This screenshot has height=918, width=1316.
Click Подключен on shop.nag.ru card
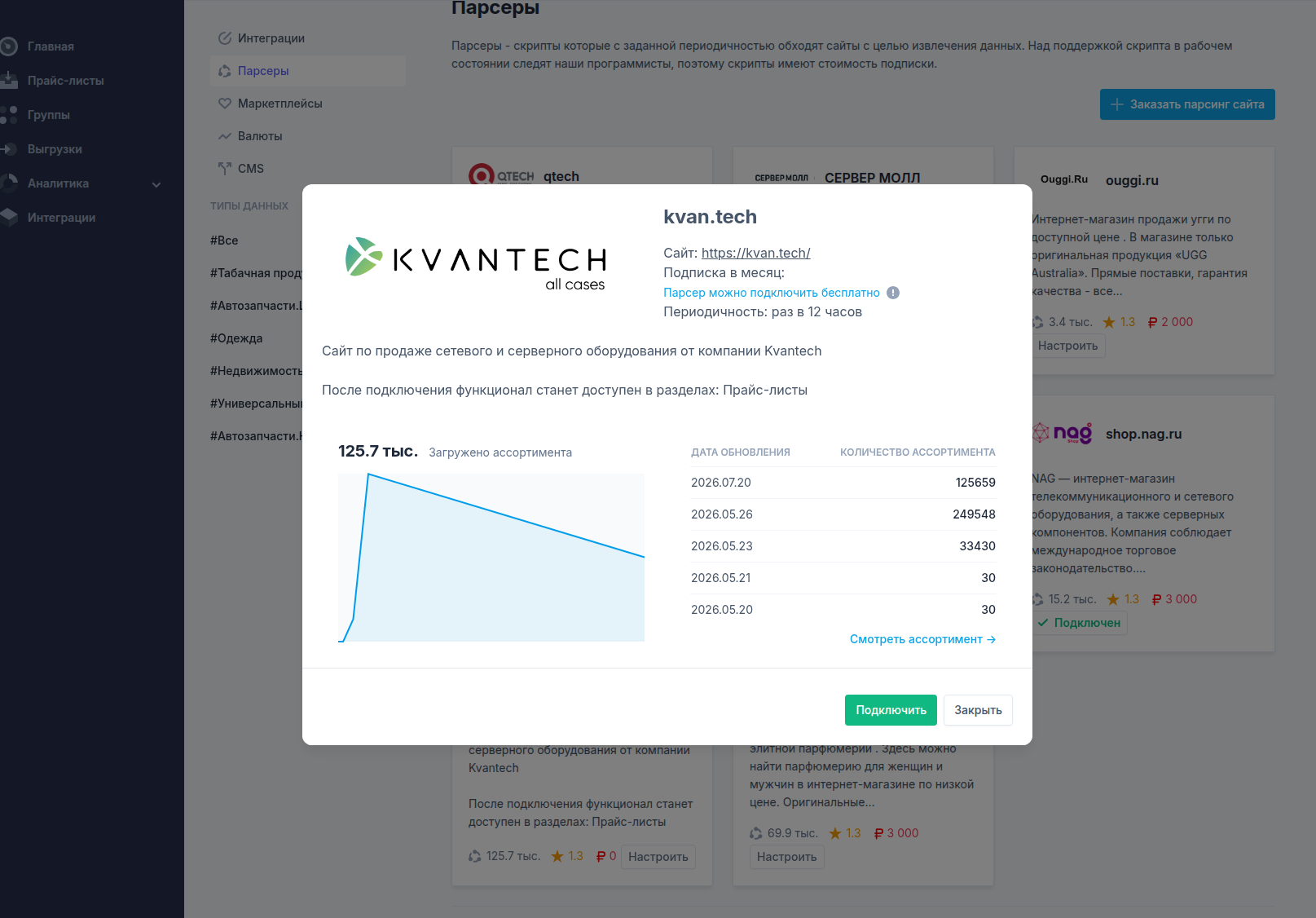[x=1080, y=623]
